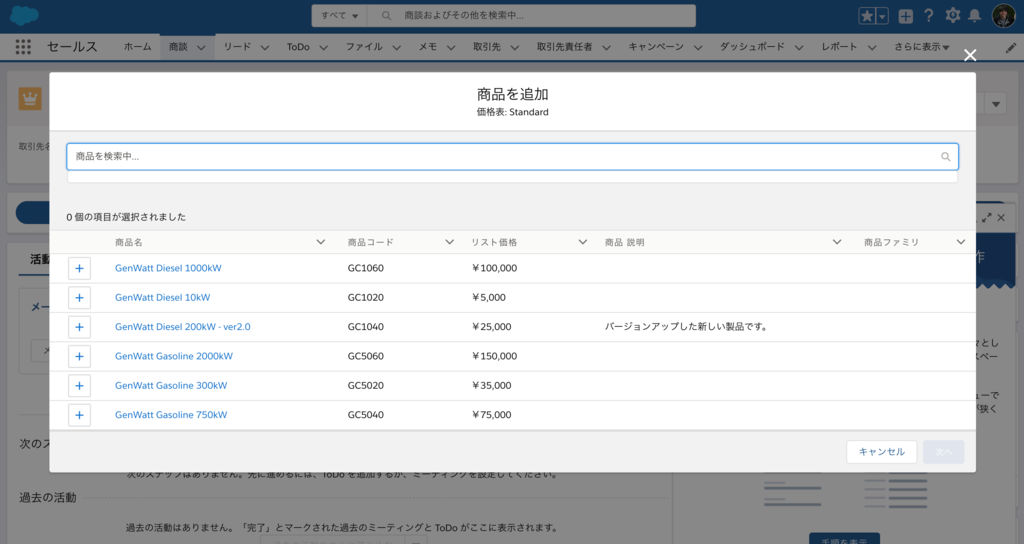Add GenWatt Gasoline 300kW with plus button
This screenshot has width=1024, height=544.
click(x=79, y=386)
